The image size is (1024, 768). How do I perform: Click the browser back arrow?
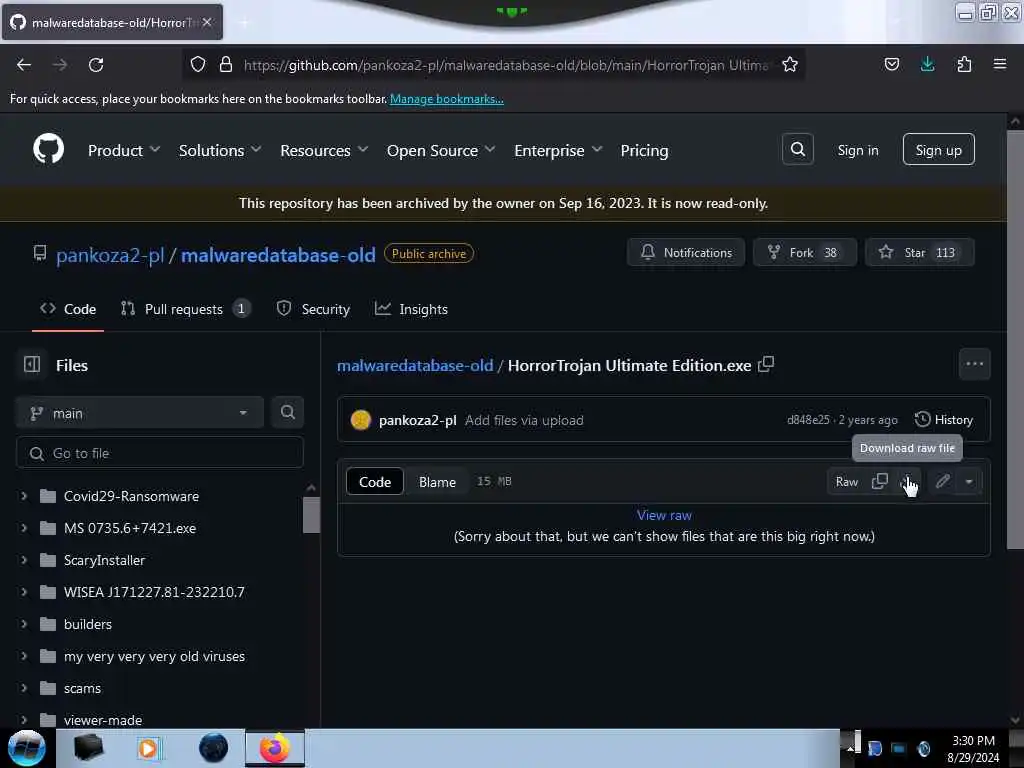point(24,65)
